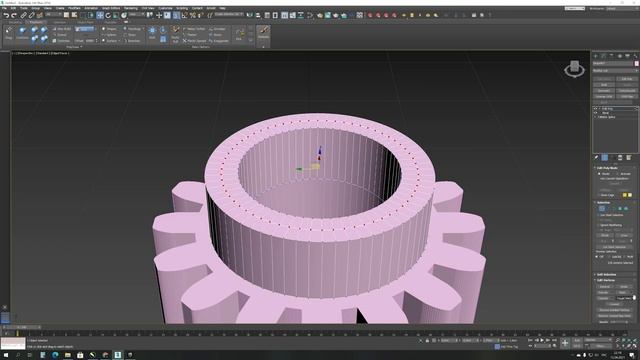Screen dimensions: 640x360
Task: Choose the Select and Rotate tool
Action: 108,15
